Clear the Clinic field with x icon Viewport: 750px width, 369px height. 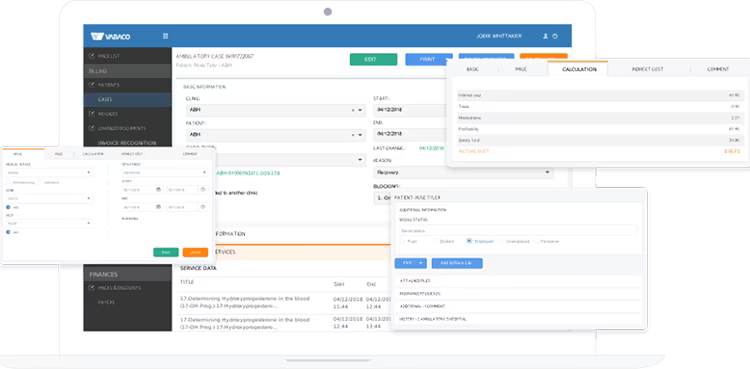[353, 110]
